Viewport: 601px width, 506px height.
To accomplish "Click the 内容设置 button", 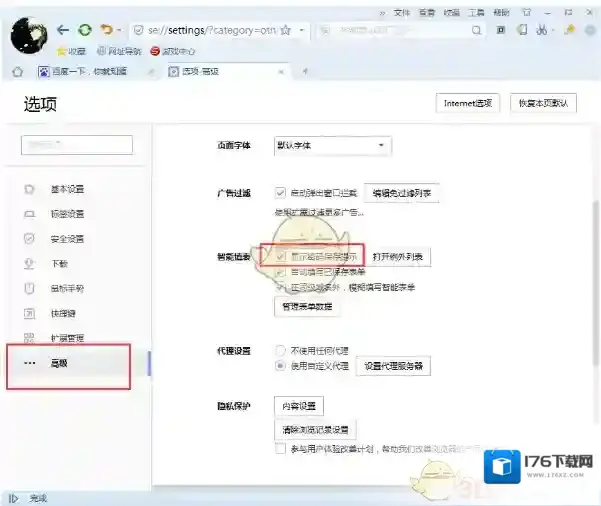I will coord(299,406).
